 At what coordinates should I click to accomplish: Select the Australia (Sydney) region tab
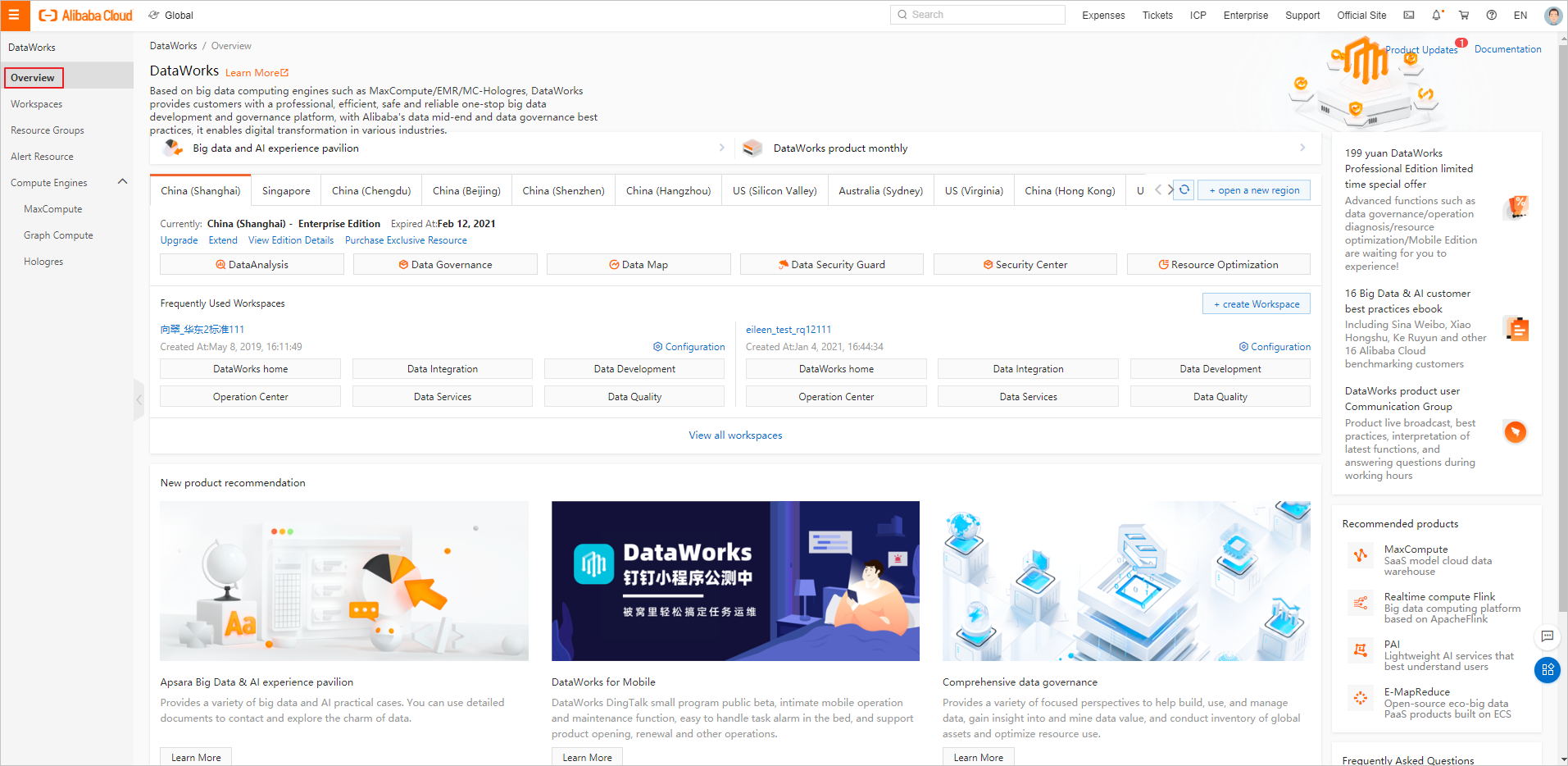[880, 190]
